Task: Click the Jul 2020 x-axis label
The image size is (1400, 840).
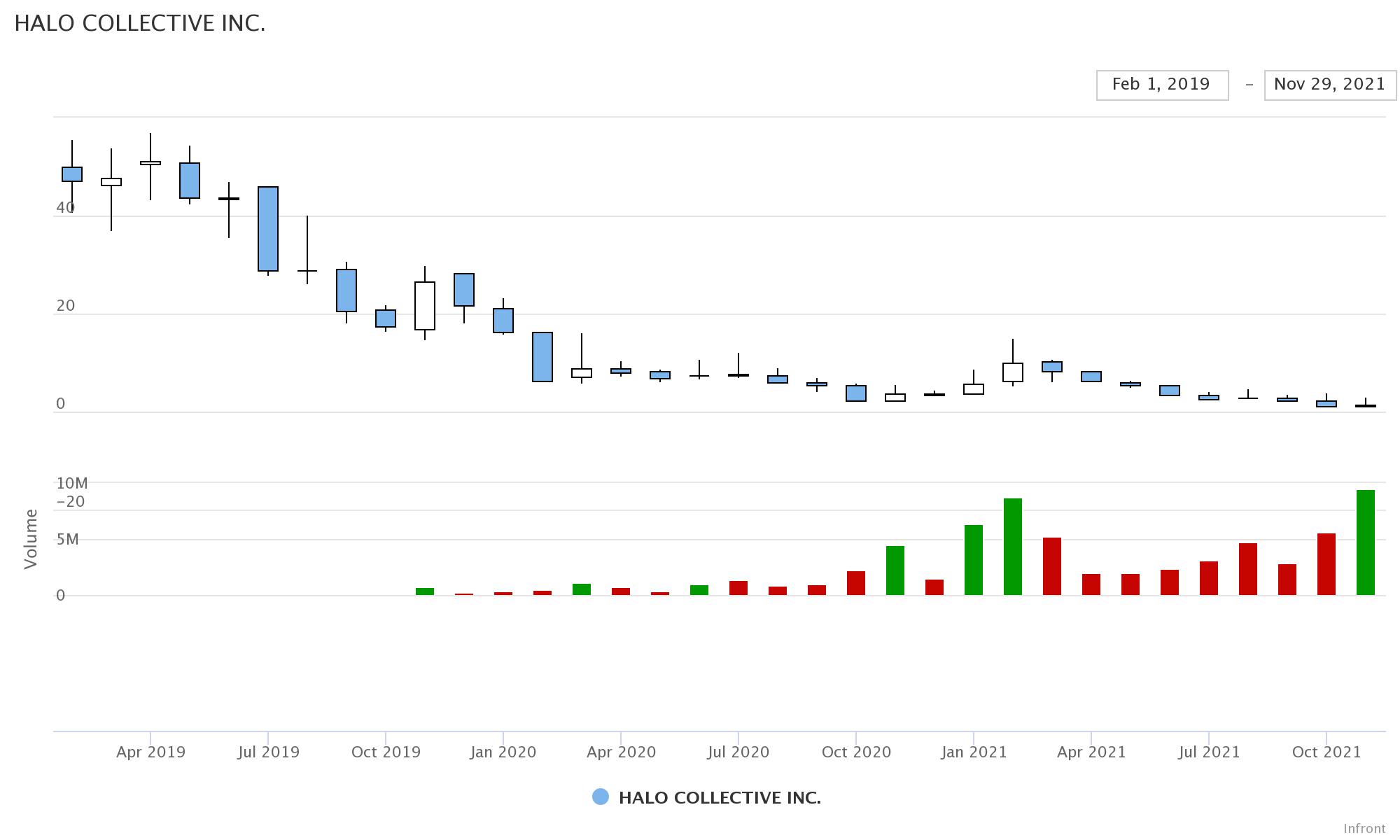Action: (738, 752)
